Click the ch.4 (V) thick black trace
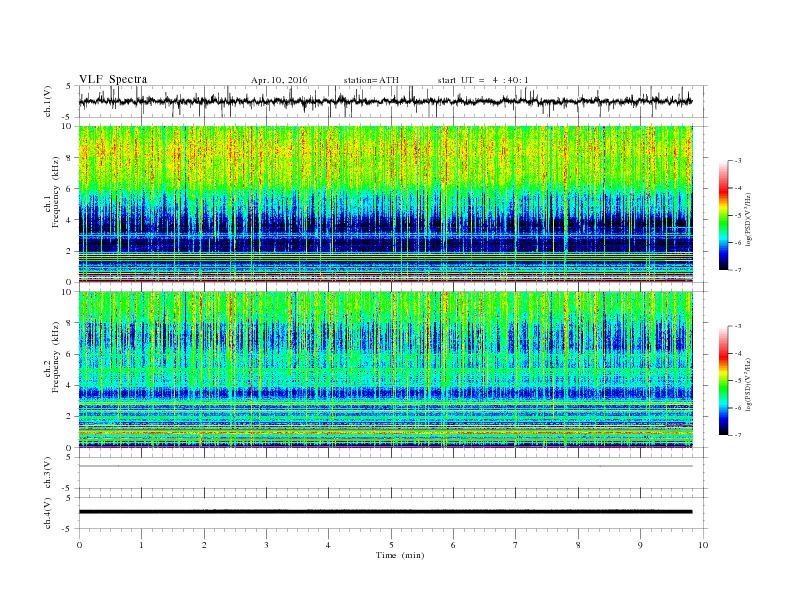This screenshot has width=792, height=612. (x=385, y=512)
